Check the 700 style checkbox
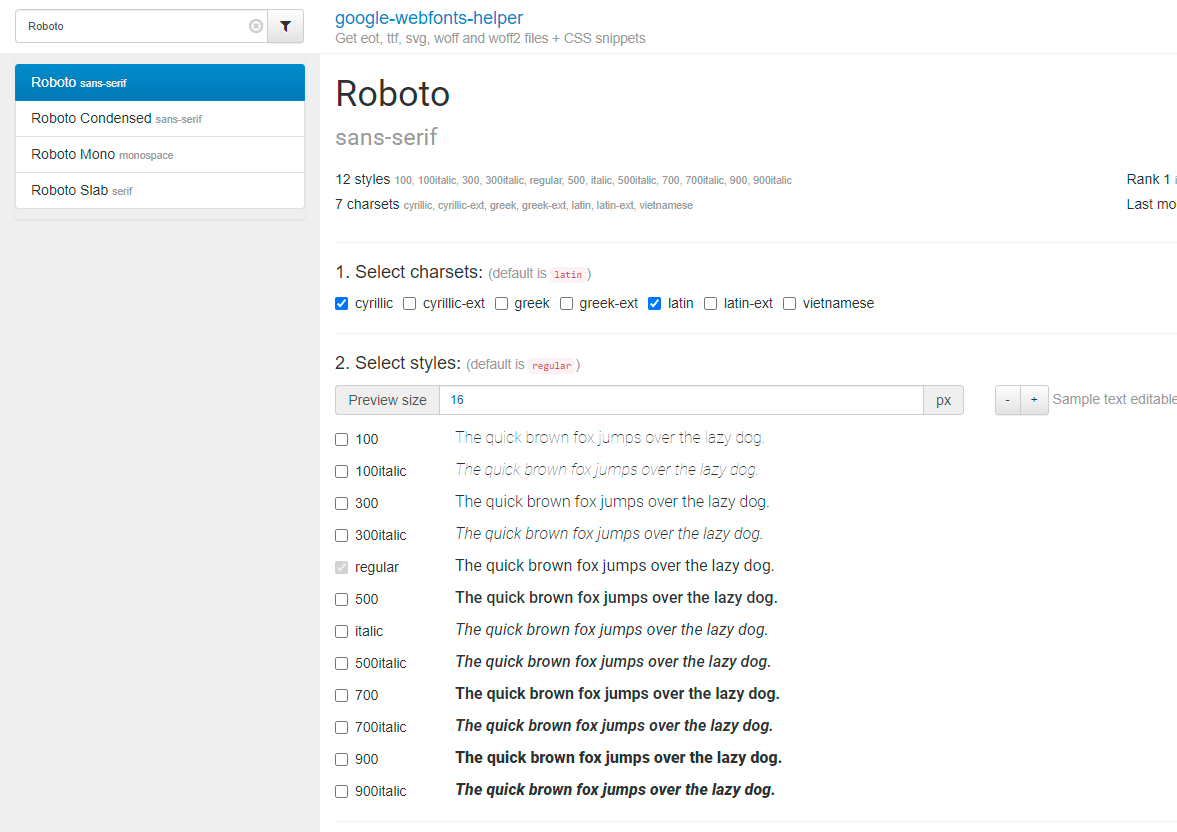The height and width of the screenshot is (832, 1177). click(342, 695)
